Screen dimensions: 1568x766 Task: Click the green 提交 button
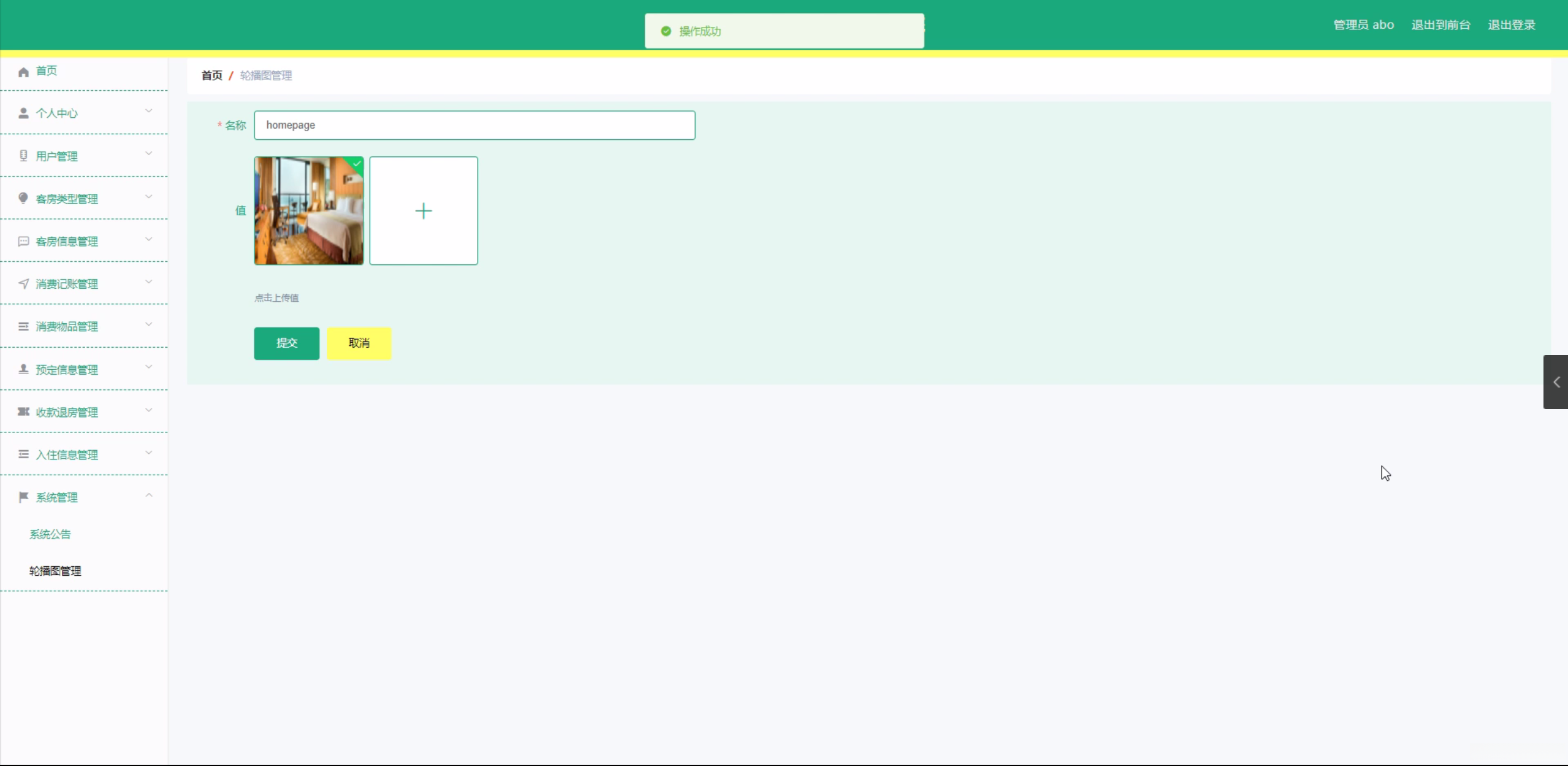[286, 343]
